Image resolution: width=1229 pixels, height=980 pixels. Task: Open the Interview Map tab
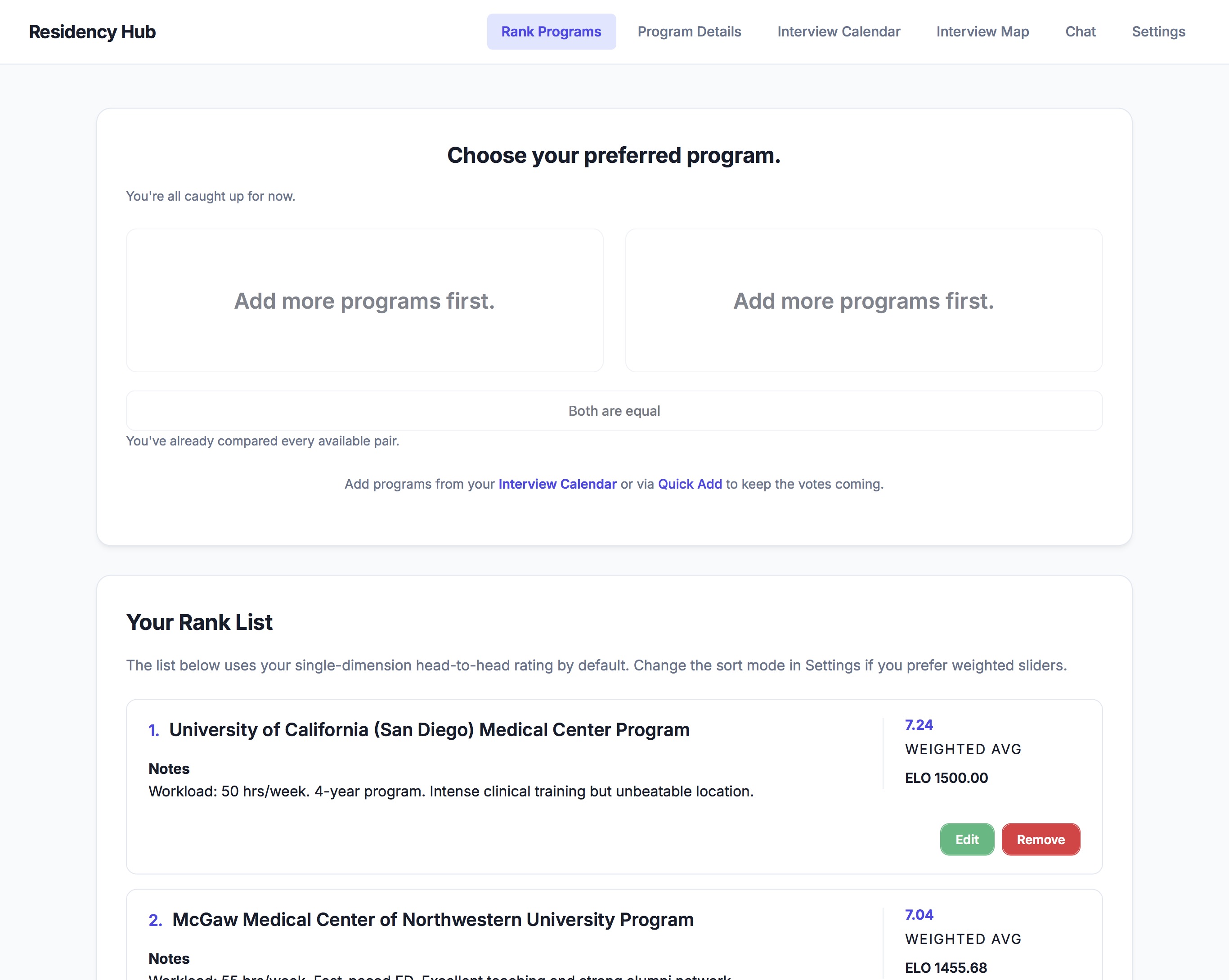click(x=982, y=32)
